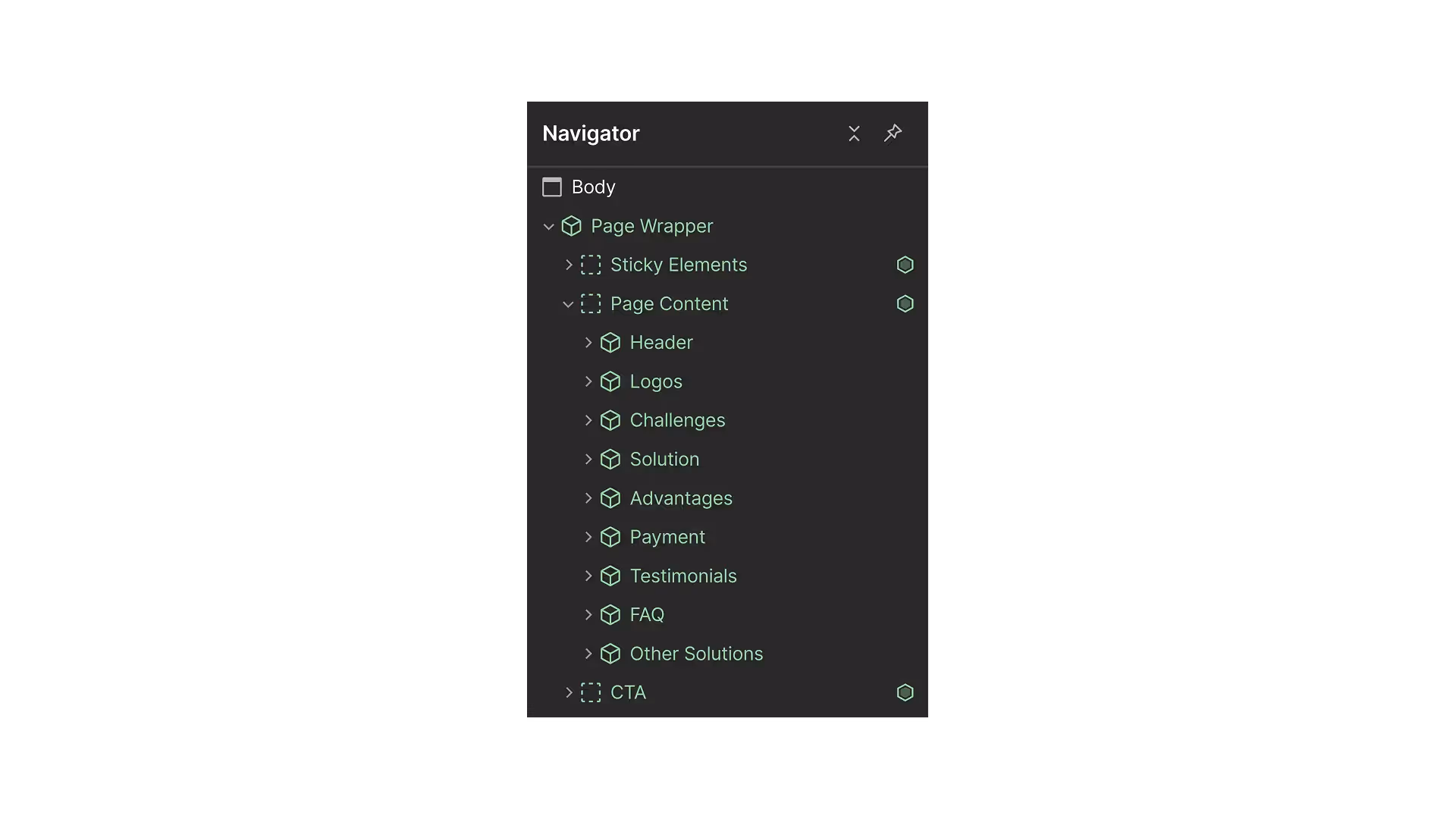The height and width of the screenshot is (819, 1456).
Task: Select the cube icon beside Testimonials
Action: point(611,576)
